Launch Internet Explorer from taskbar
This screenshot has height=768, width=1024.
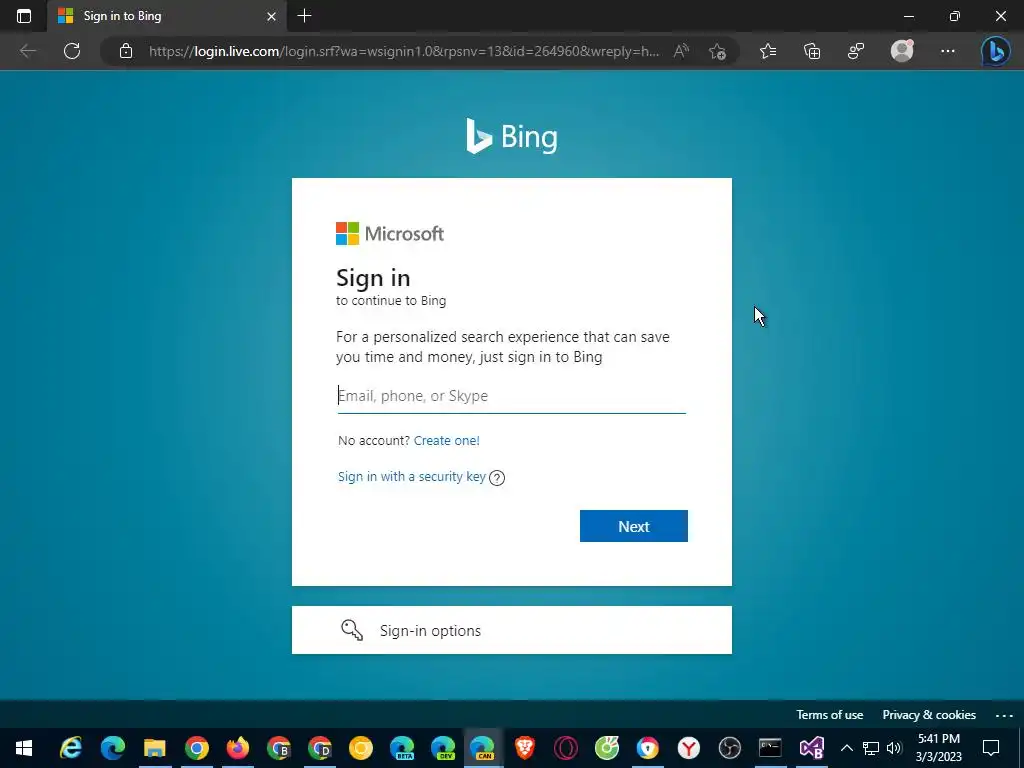tap(71, 748)
